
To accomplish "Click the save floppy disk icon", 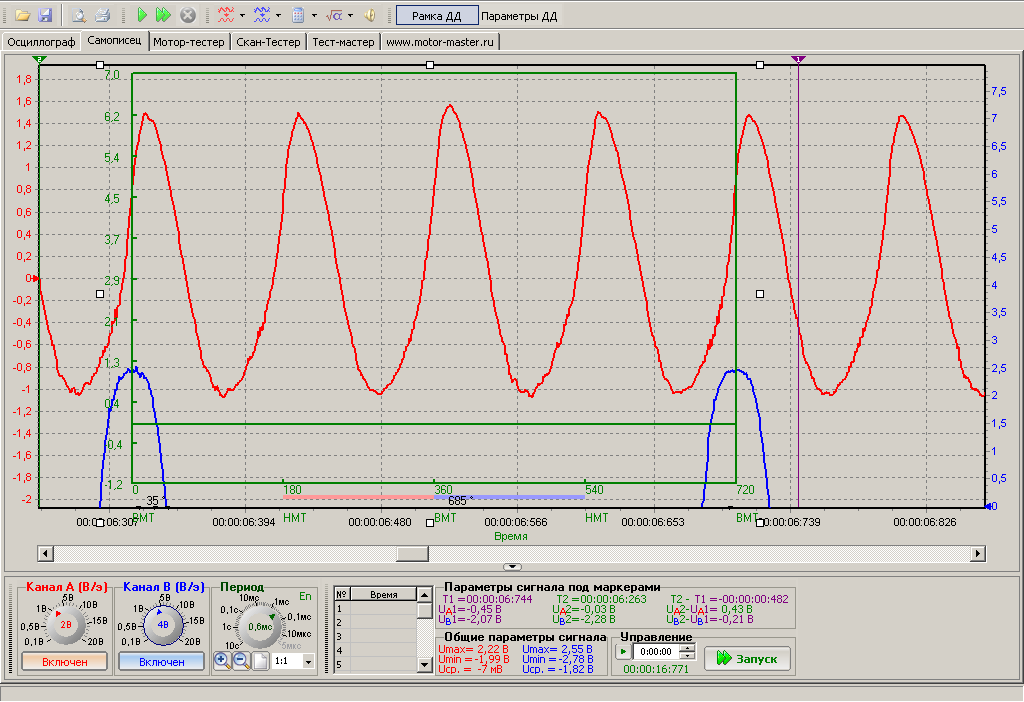I will [x=45, y=15].
